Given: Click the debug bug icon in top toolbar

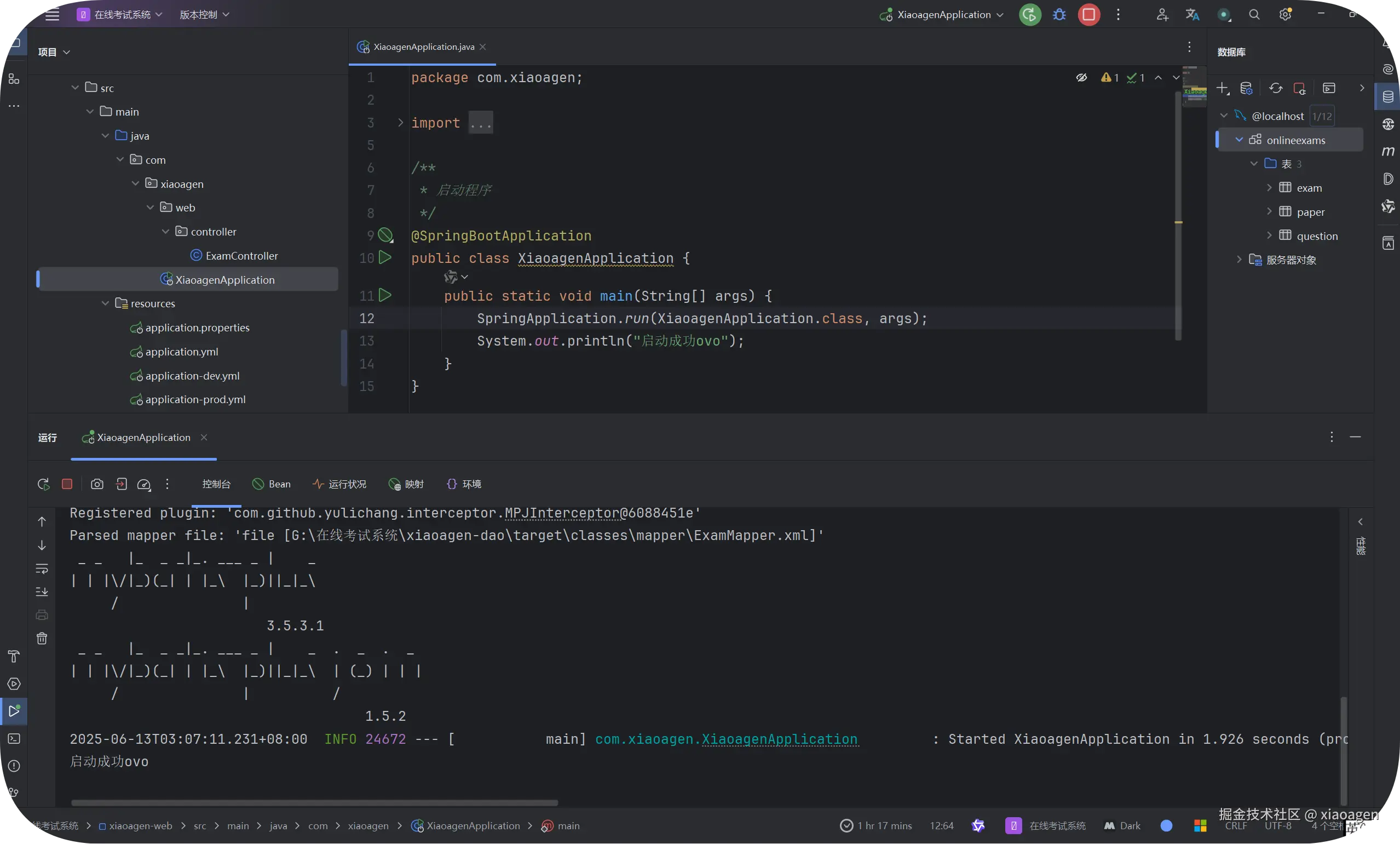Looking at the screenshot, I should (1059, 15).
